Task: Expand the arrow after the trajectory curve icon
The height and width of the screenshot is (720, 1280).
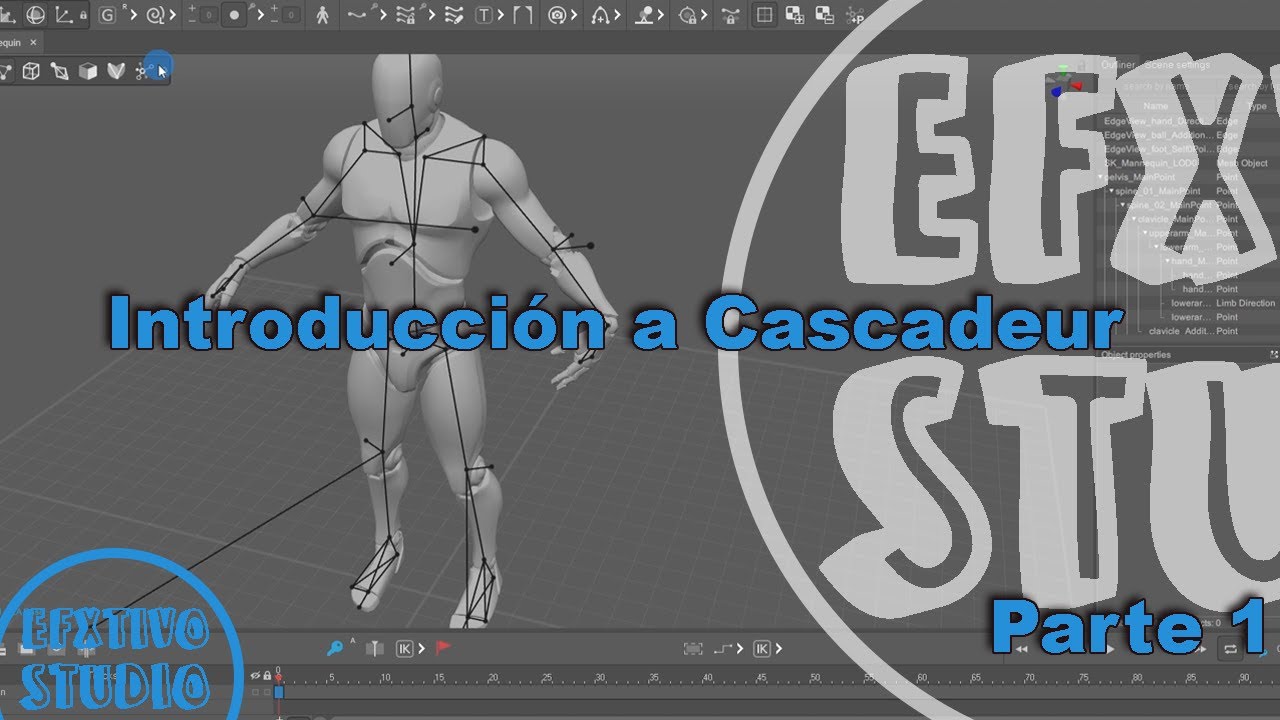Action: click(x=383, y=15)
